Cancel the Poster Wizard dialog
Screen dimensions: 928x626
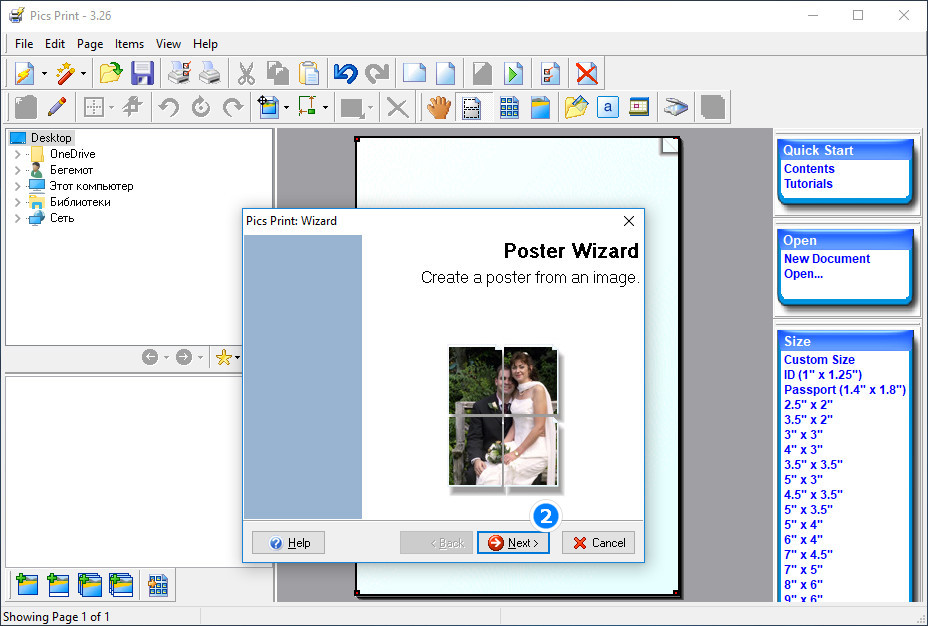tap(598, 543)
